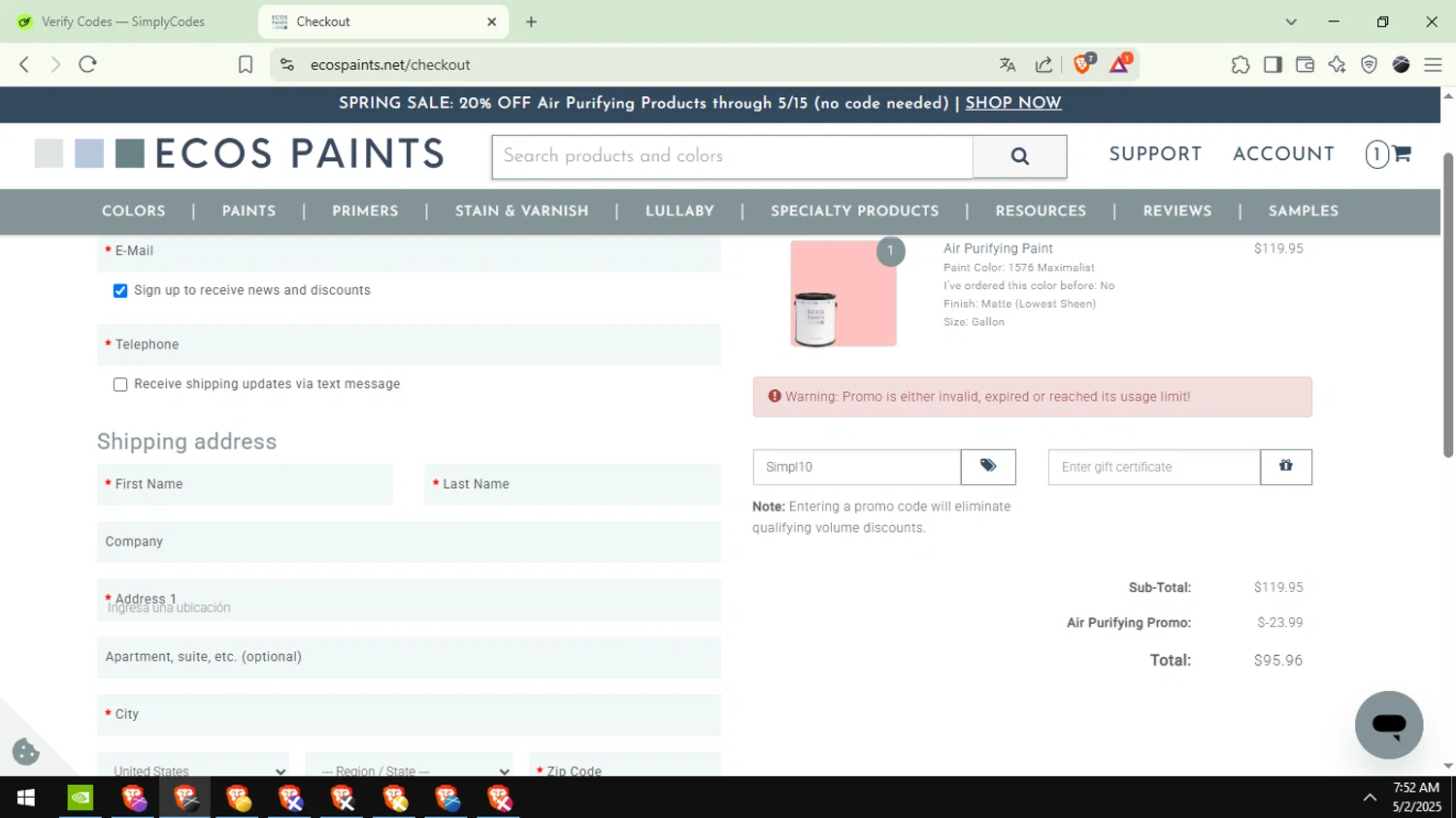Apply gift certificate with gift icon button
This screenshot has height=818, width=1456.
[1286, 467]
